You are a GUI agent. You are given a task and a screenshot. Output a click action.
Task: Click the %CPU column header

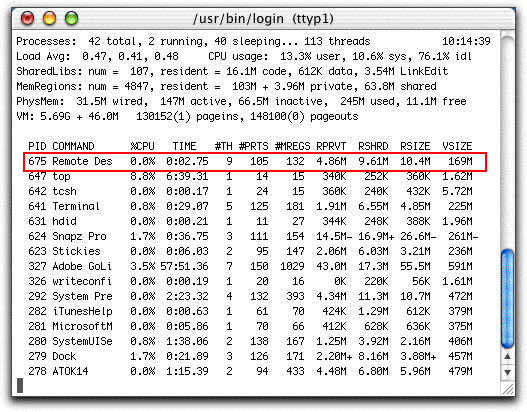coord(143,146)
